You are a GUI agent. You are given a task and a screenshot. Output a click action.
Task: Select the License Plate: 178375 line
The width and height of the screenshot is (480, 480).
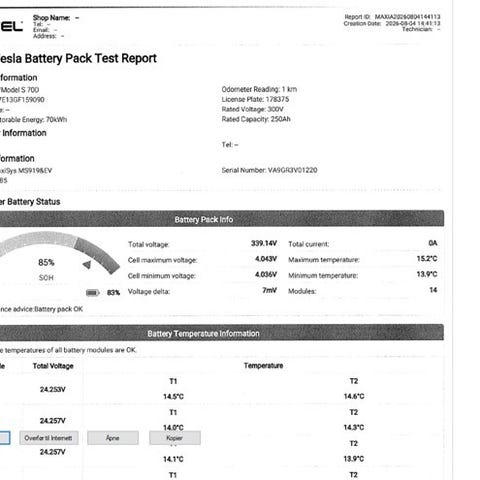pyautogui.click(x=255, y=99)
